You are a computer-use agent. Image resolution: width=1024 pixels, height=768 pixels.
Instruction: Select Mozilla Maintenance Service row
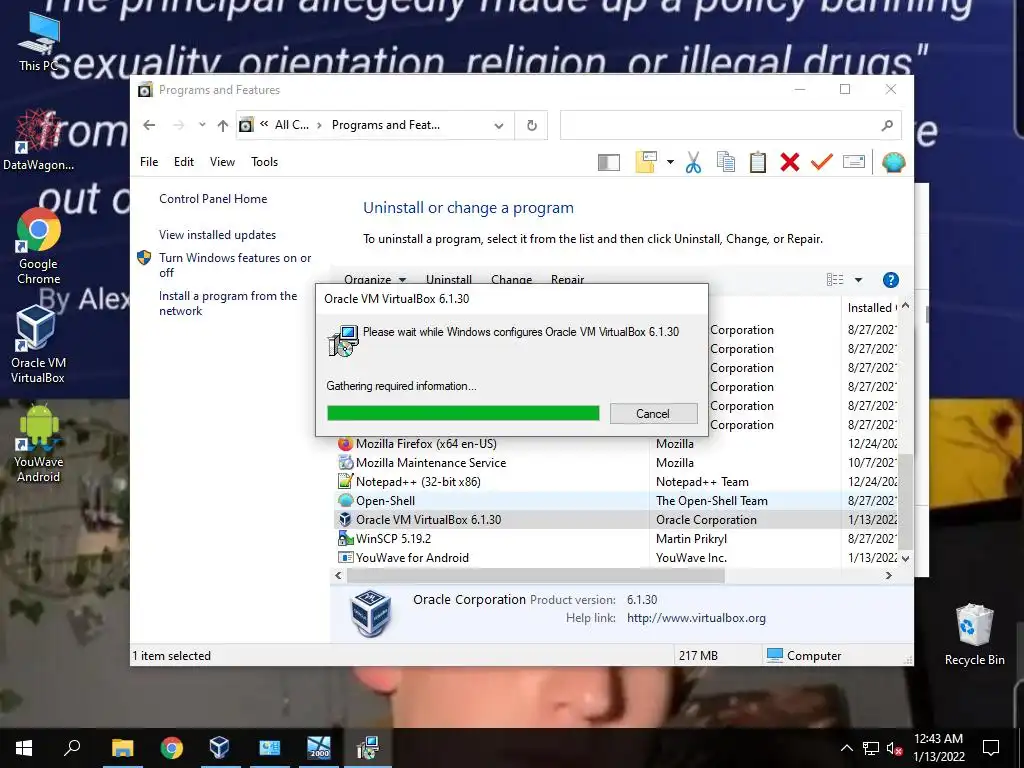[x=617, y=463]
